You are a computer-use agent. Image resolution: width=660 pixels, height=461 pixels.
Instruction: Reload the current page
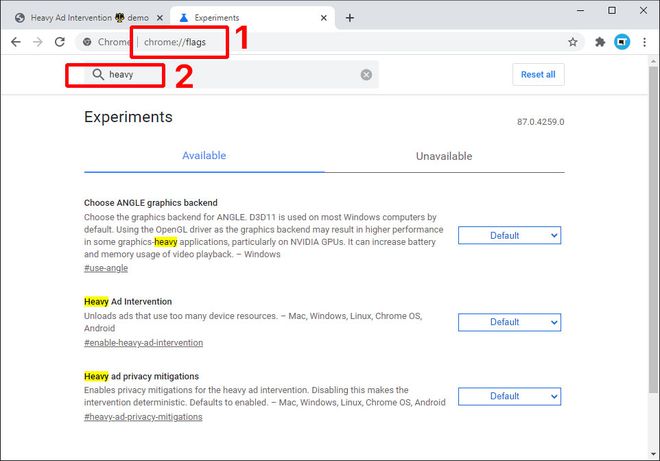(x=60, y=42)
